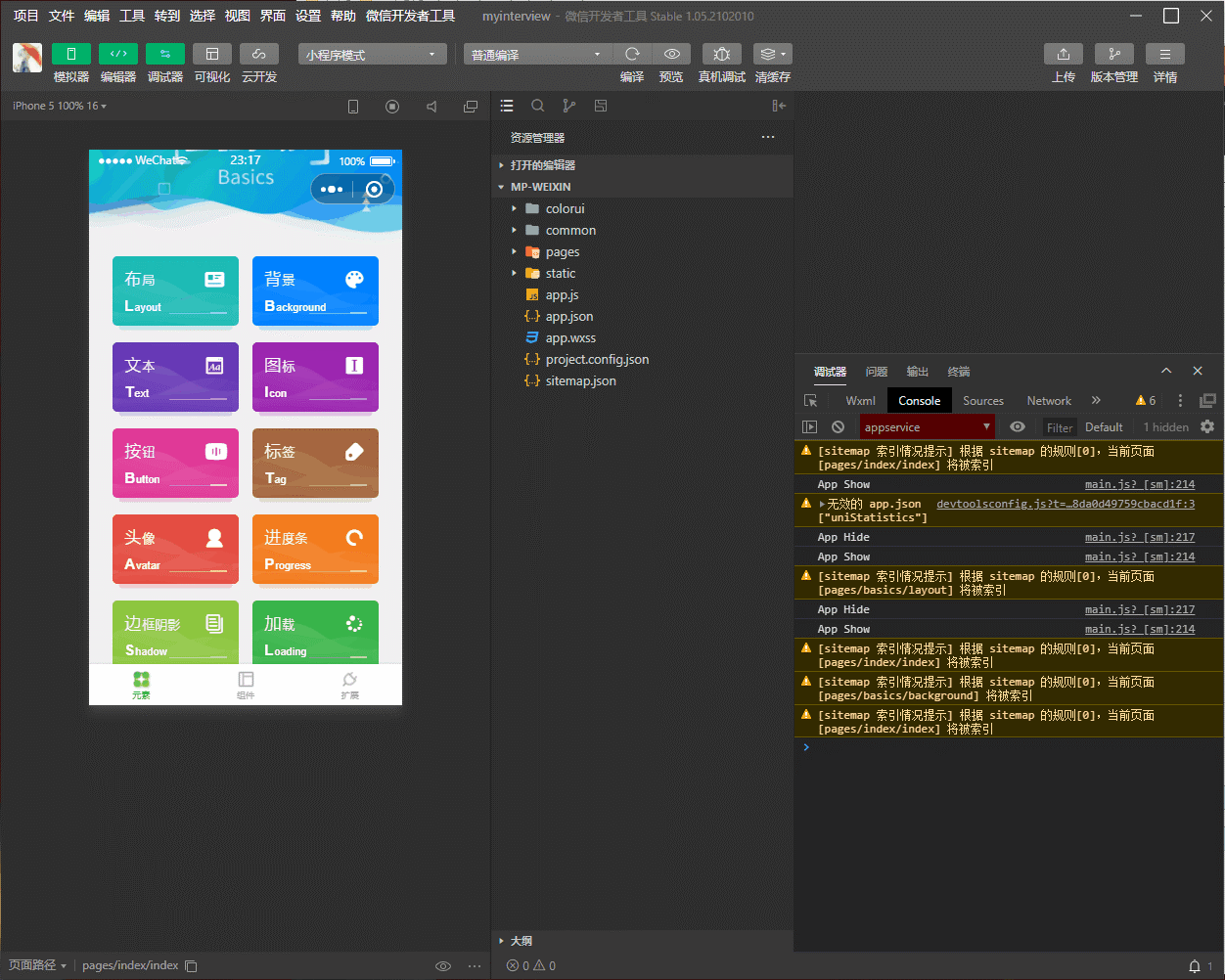Detach simulator into separate window

click(471, 107)
